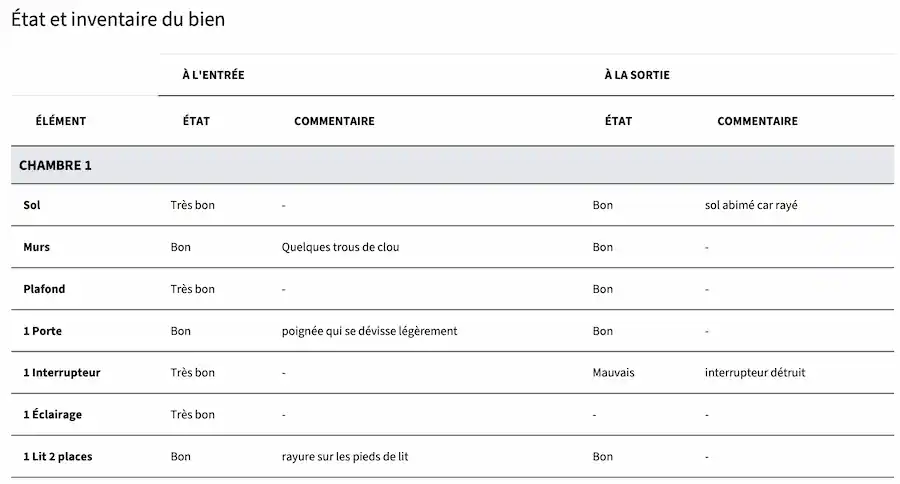Click the "Plafond" row label
Viewport: 900px width, 484px height.
(x=44, y=289)
